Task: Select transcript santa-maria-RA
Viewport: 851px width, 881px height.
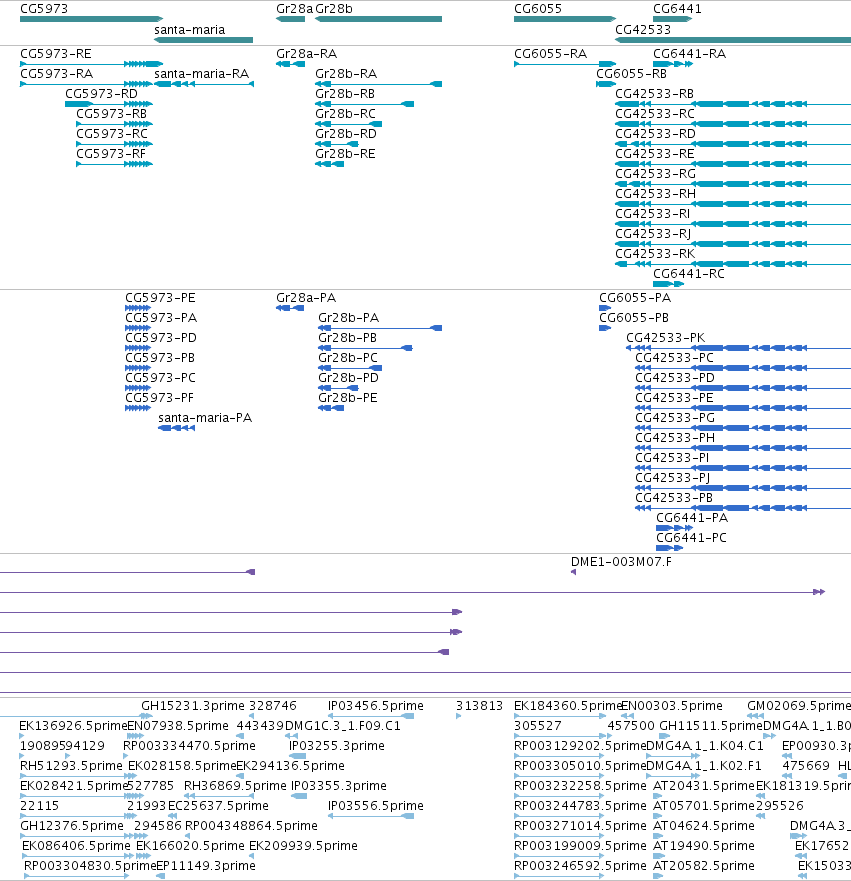Action: 204,84
